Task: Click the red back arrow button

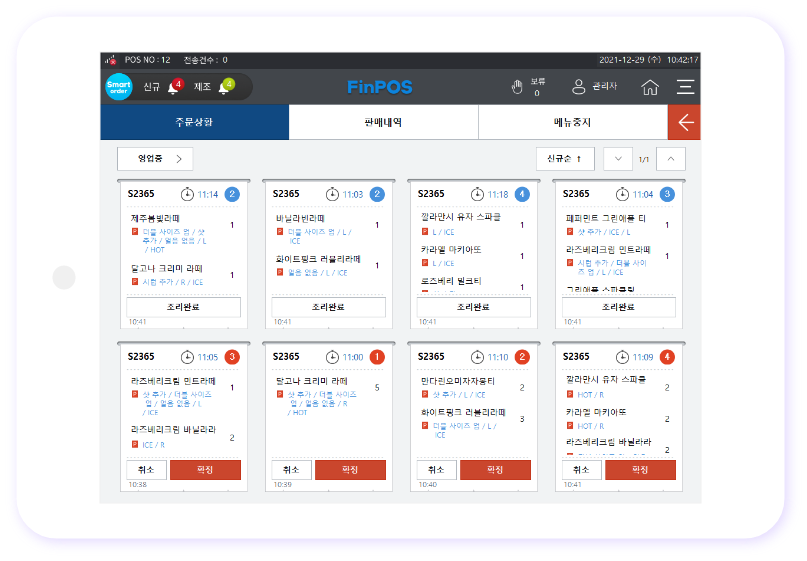Action: (x=684, y=122)
